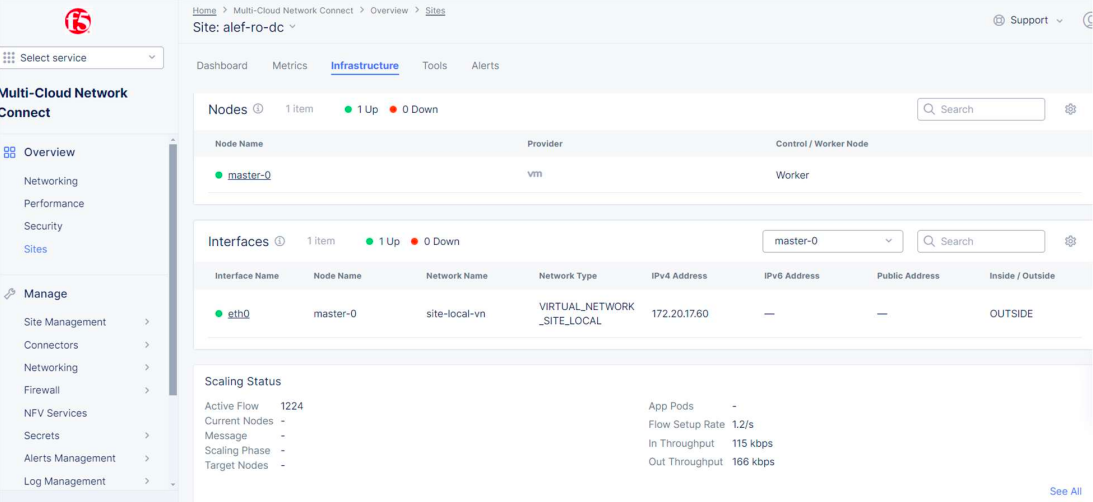Focus the Nodes search field
This screenshot has width=1093, height=502.
coord(981,109)
